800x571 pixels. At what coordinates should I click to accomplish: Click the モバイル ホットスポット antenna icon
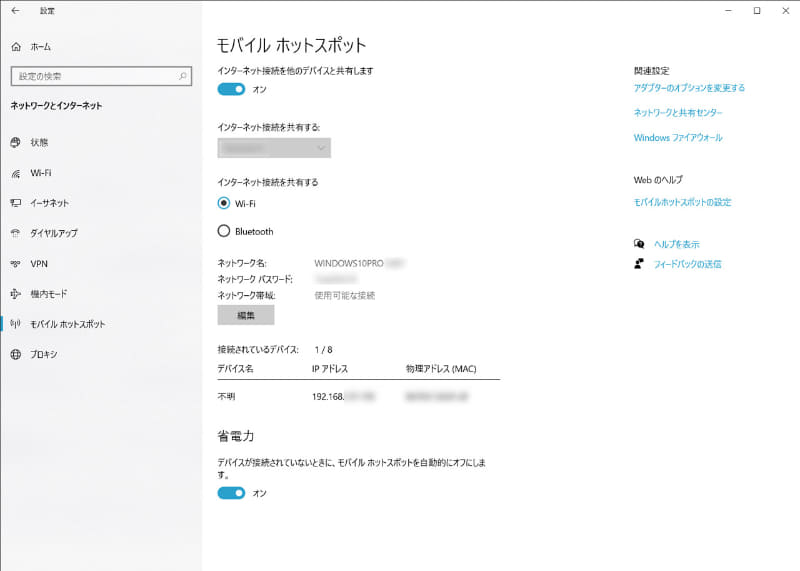pyautogui.click(x=16, y=324)
